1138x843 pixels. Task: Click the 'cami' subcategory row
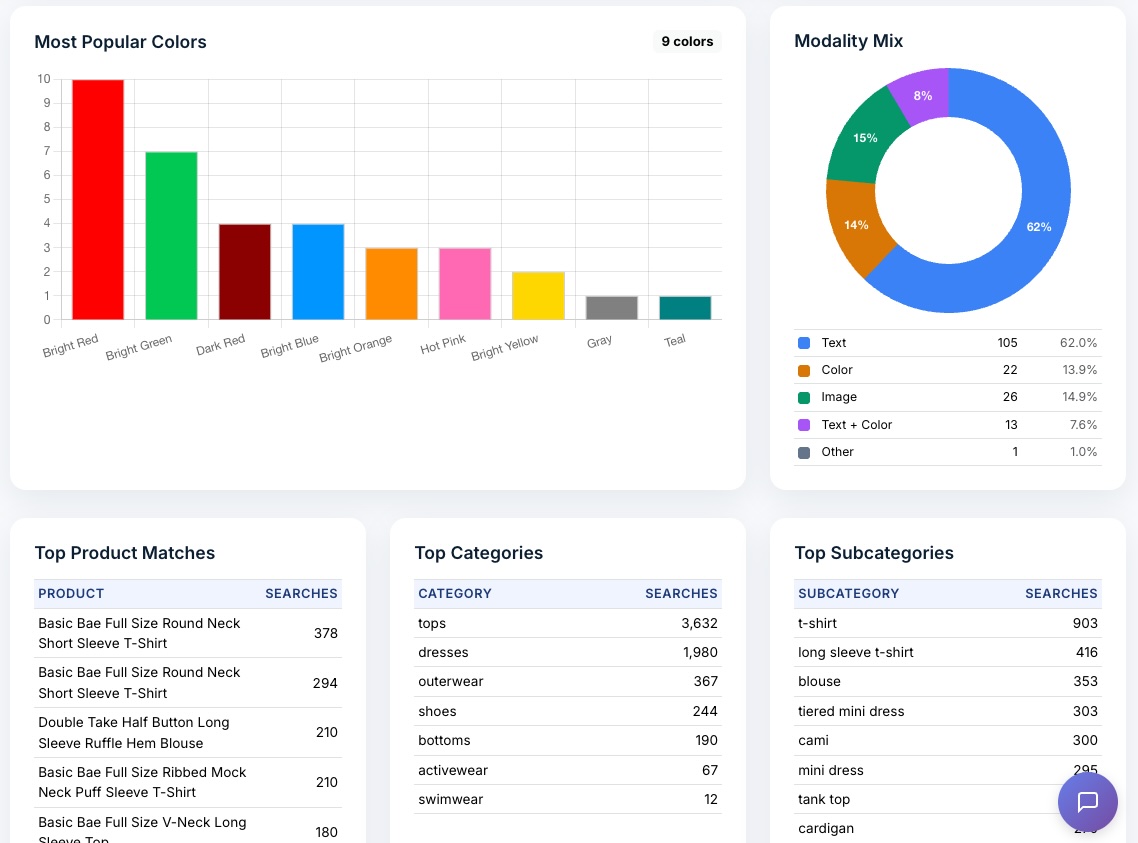[x=948, y=740]
